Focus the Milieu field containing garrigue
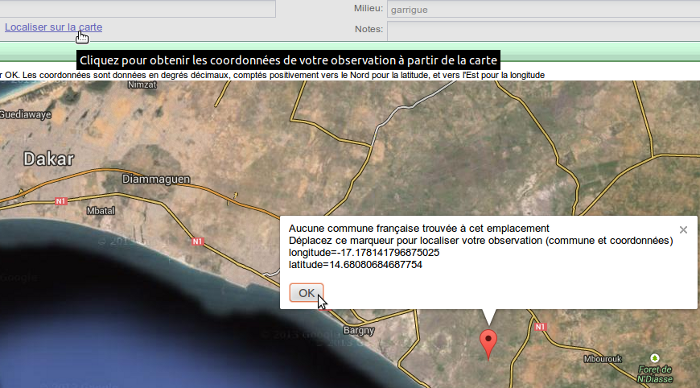700x388 pixels. click(x=543, y=9)
